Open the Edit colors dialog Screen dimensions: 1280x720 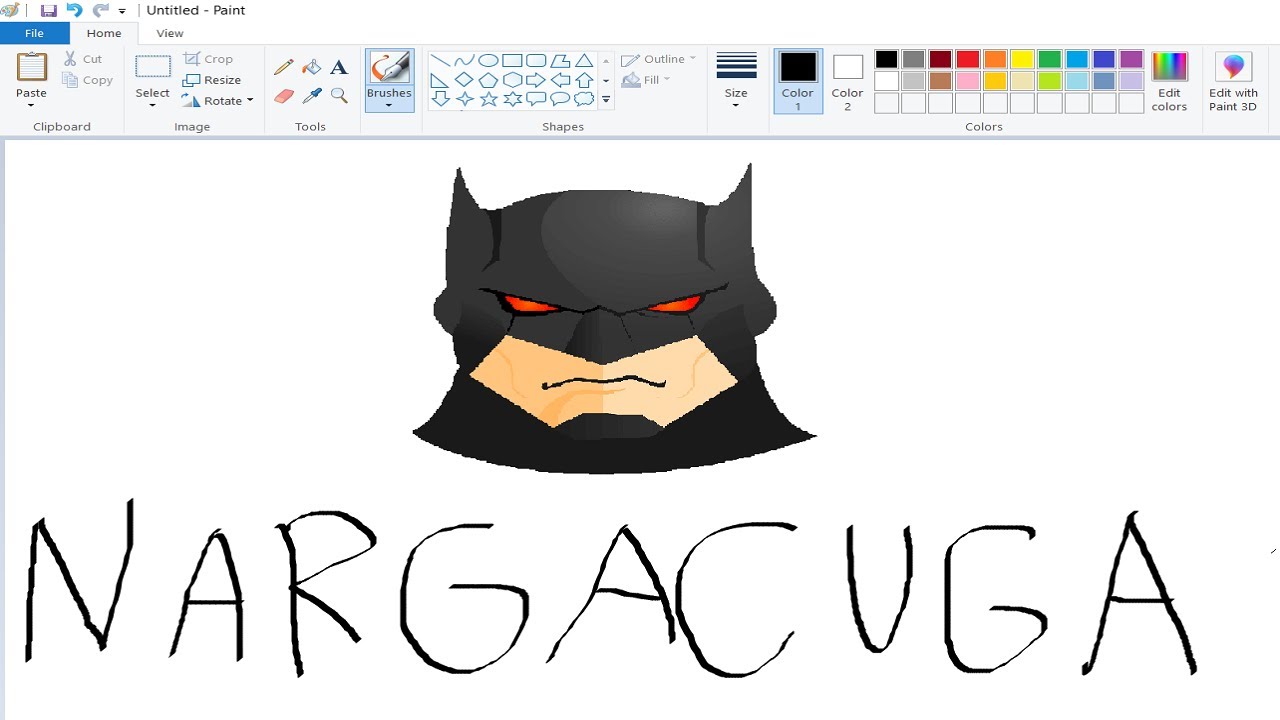1169,81
